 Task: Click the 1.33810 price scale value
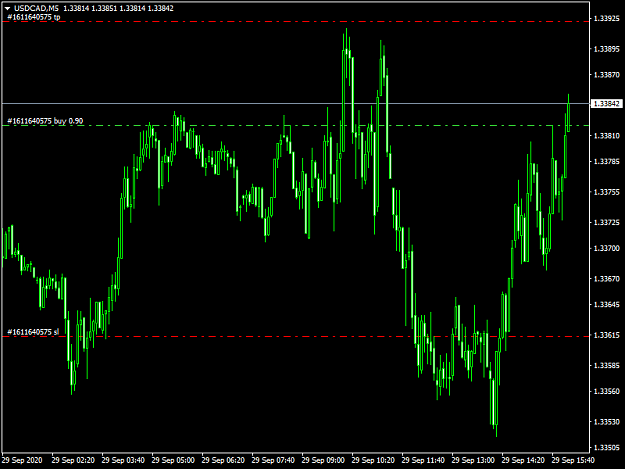point(607,136)
